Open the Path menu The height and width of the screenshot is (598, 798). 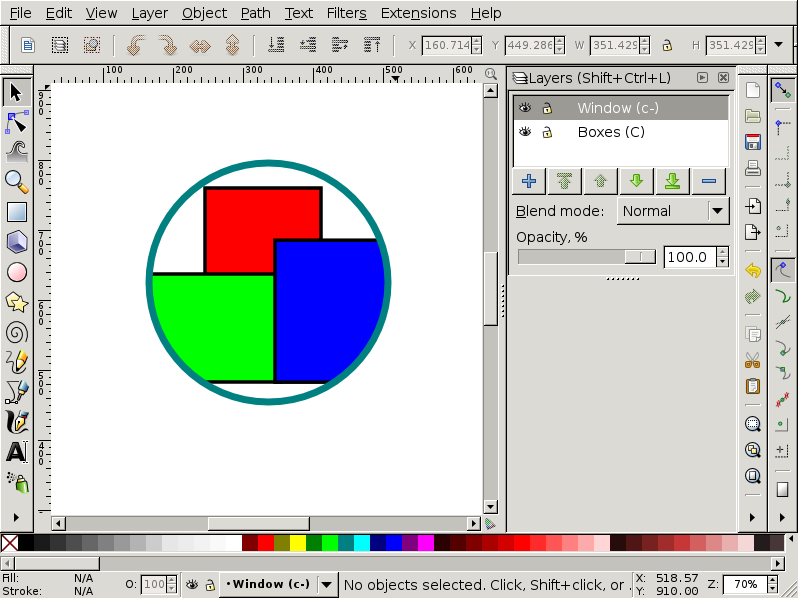(x=255, y=13)
